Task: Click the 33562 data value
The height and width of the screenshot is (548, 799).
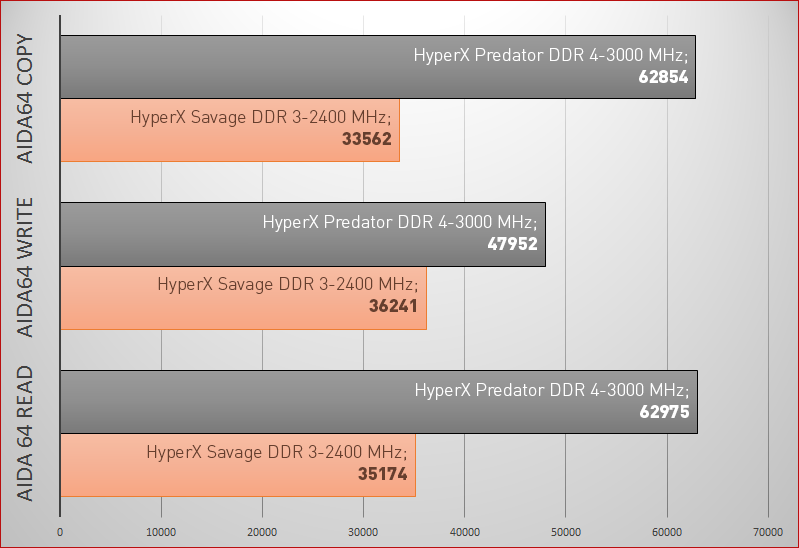Action: coord(366,139)
